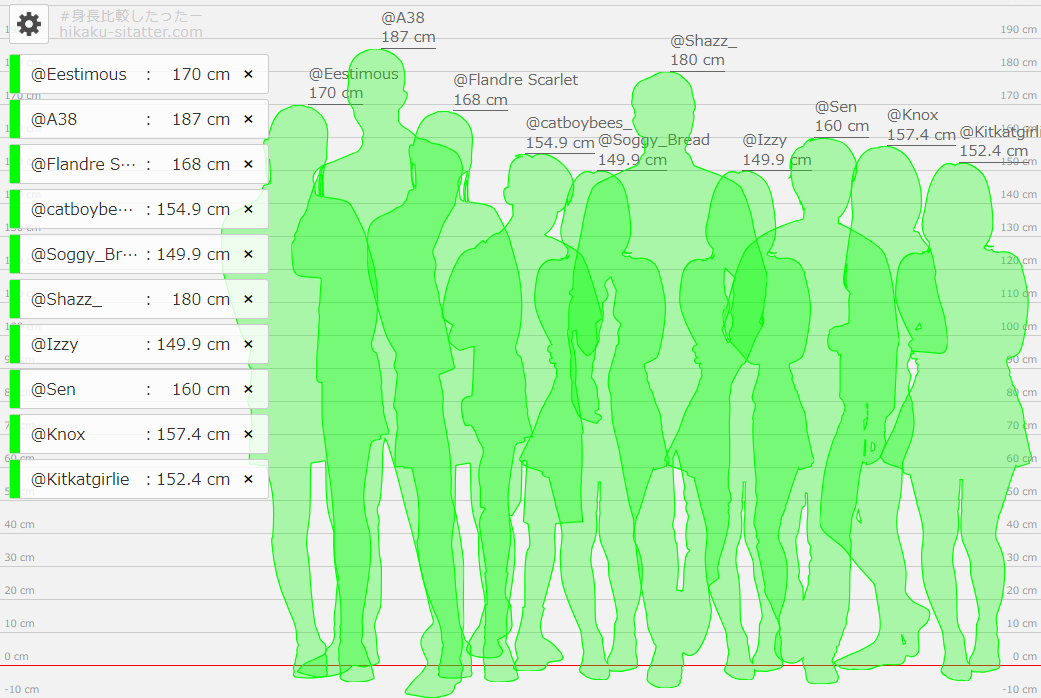Edit the @Kitkatgirlie name in the list
Image resolution: width=1041 pixels, height=698 pixels.
pos(80,480)
